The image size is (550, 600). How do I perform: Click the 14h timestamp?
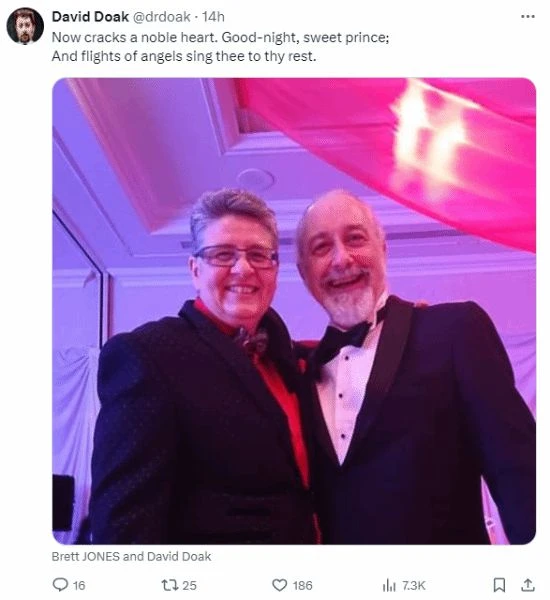213,17
